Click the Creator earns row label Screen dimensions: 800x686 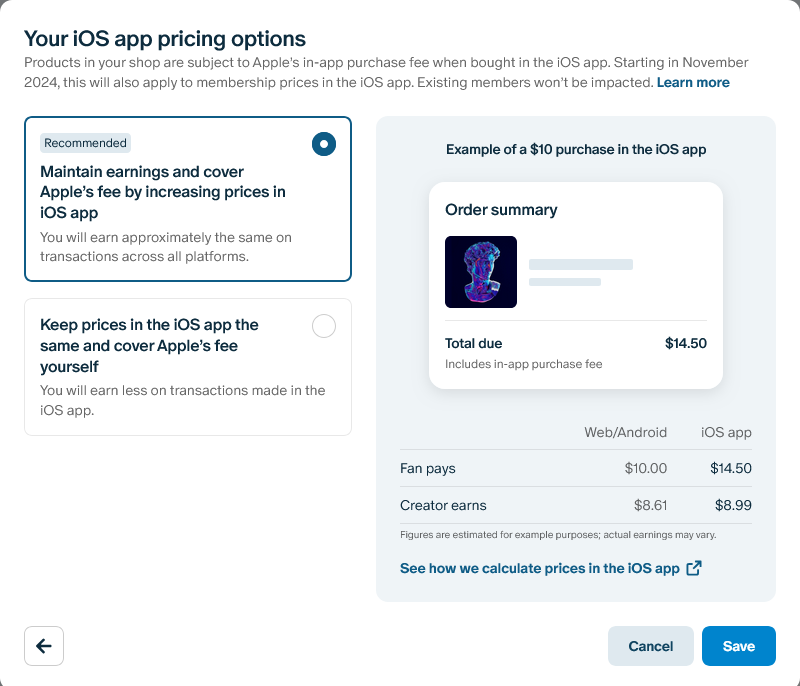click(443, 505)
